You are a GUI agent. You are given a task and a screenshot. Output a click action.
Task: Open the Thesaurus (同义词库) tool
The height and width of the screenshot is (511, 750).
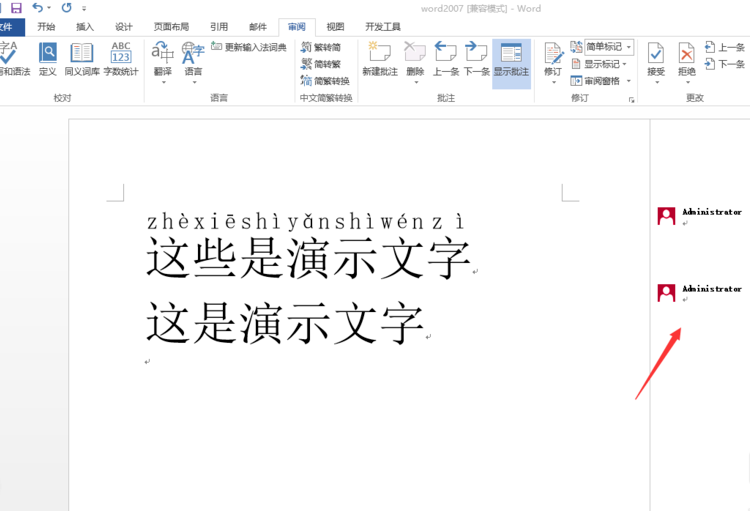(x=82, y=52)
